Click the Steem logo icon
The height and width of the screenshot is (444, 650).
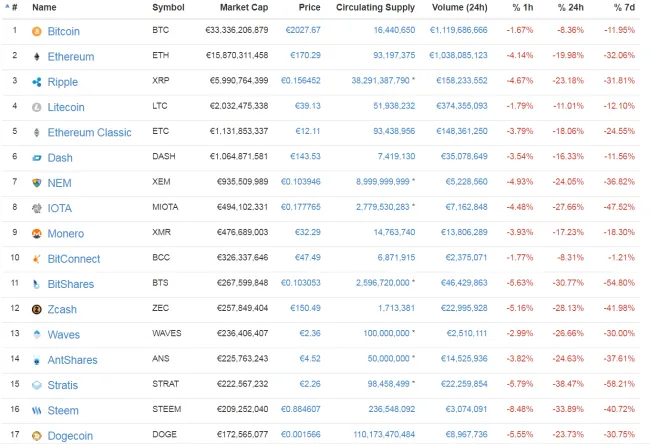[x=37, y=411]
